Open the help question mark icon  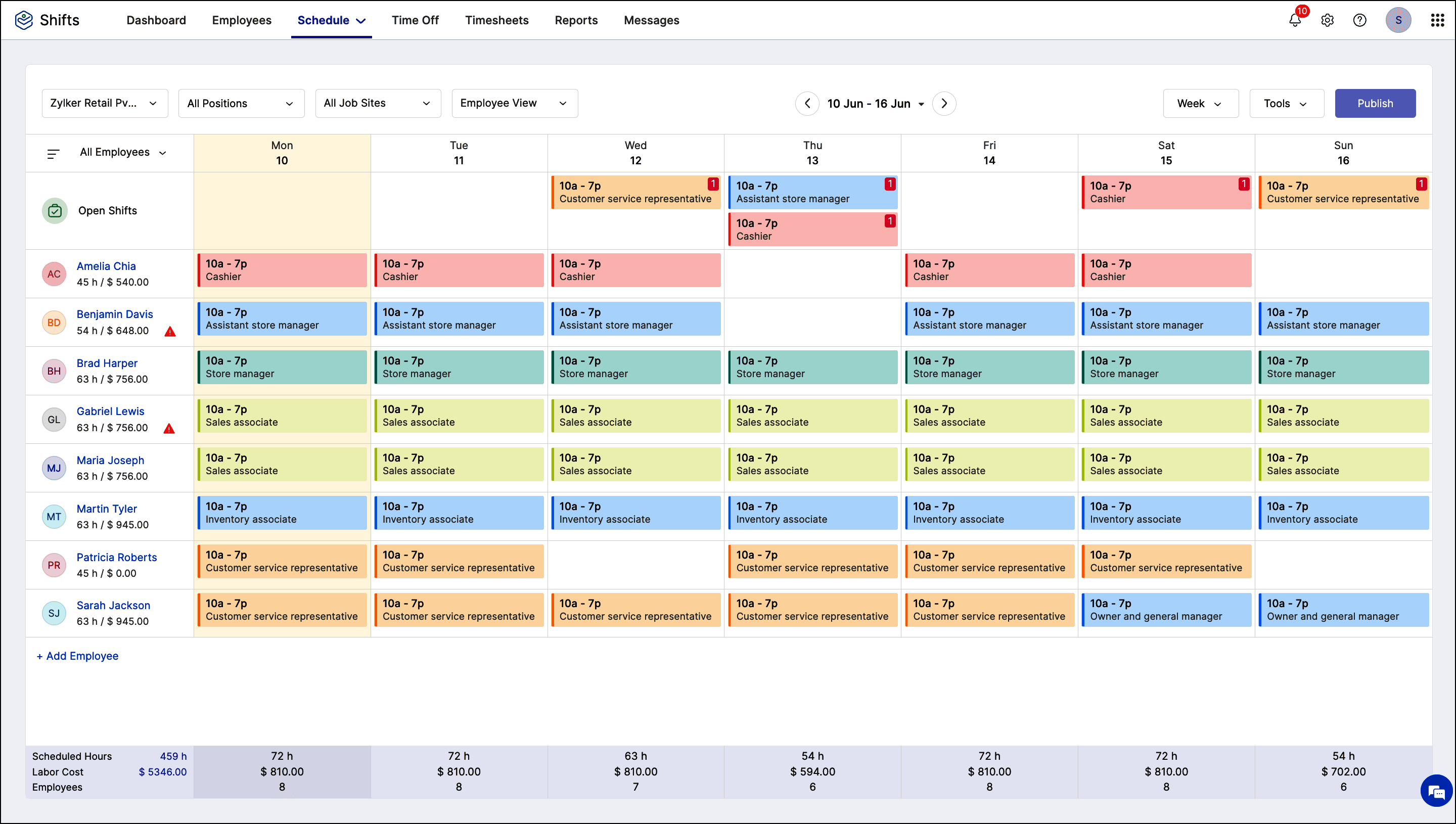click(x=1359, y=20)
